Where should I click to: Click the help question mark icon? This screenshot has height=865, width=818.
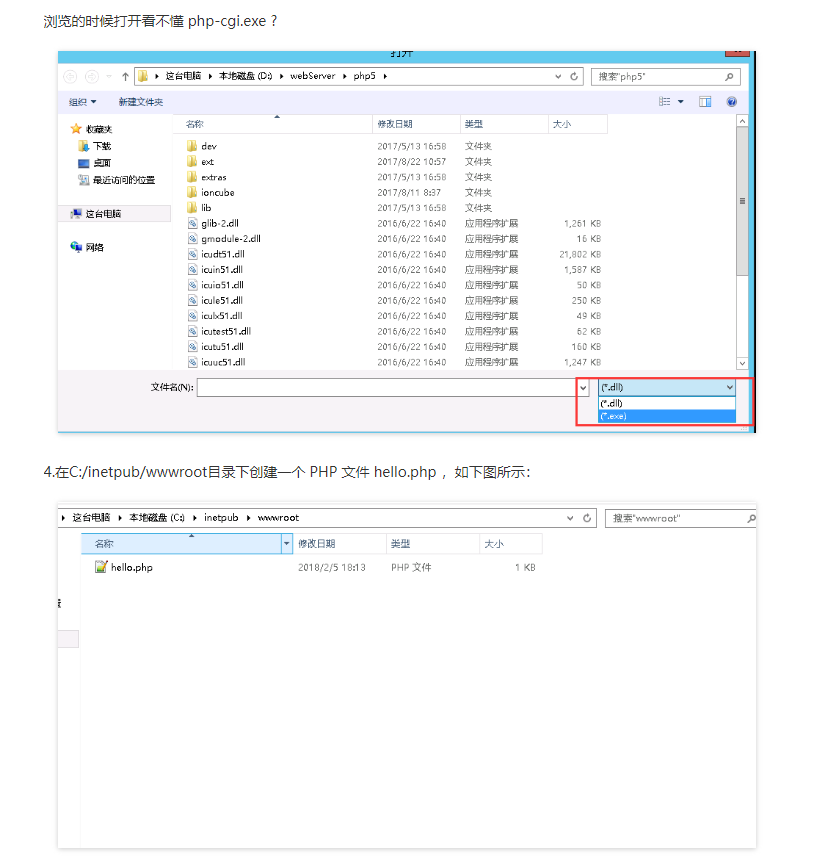(x=732, y=102)
